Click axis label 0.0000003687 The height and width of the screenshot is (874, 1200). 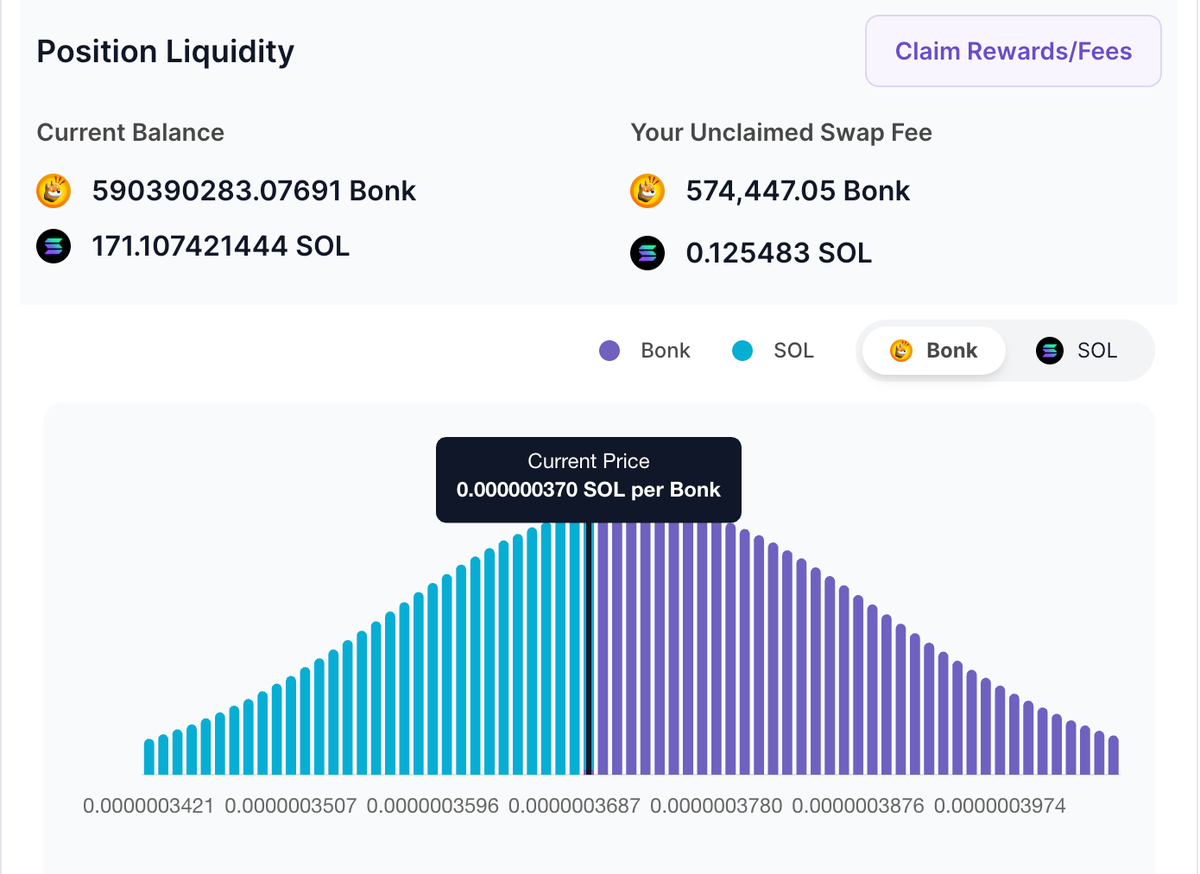pyautogui.click(x=574, y=806)
